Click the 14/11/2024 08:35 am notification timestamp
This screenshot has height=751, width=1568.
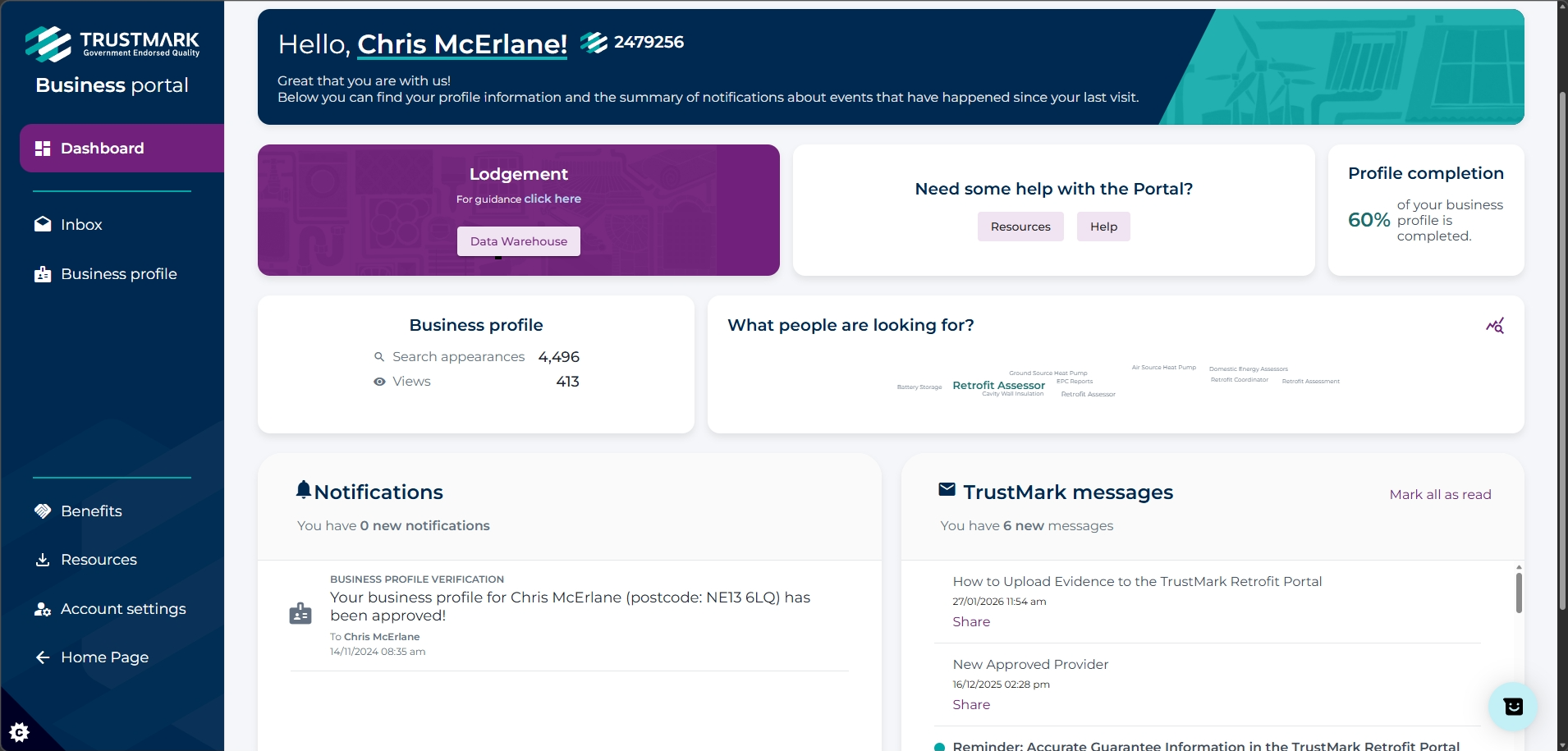378,652
